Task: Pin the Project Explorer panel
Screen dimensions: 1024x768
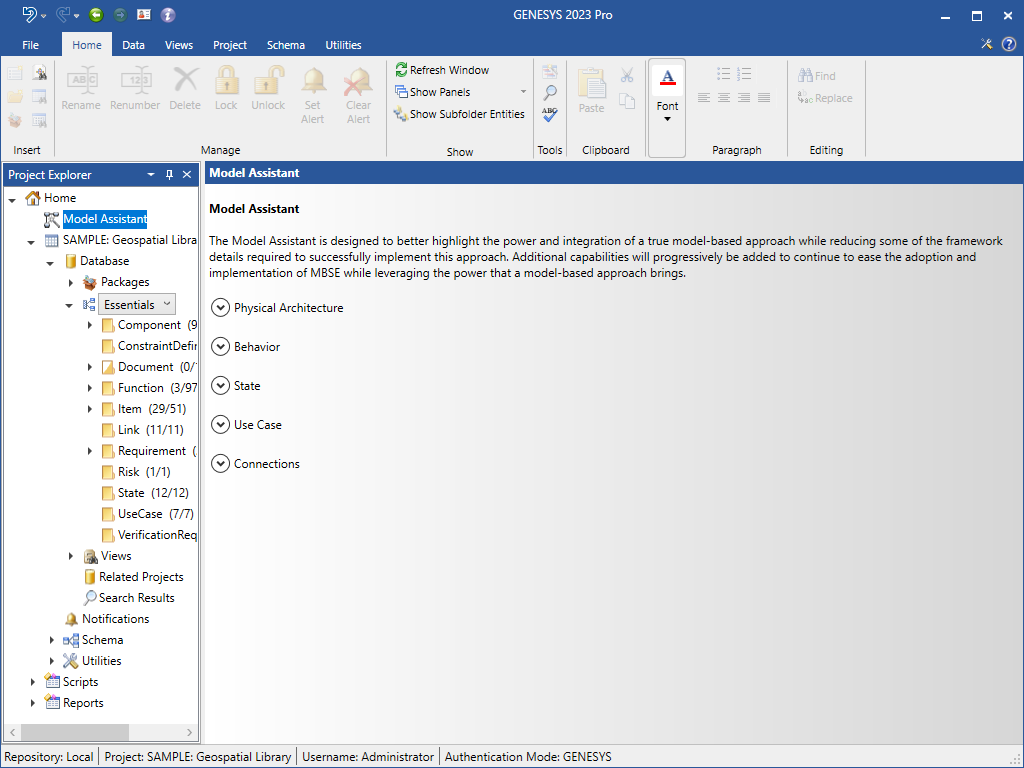Action: point(169,174)
